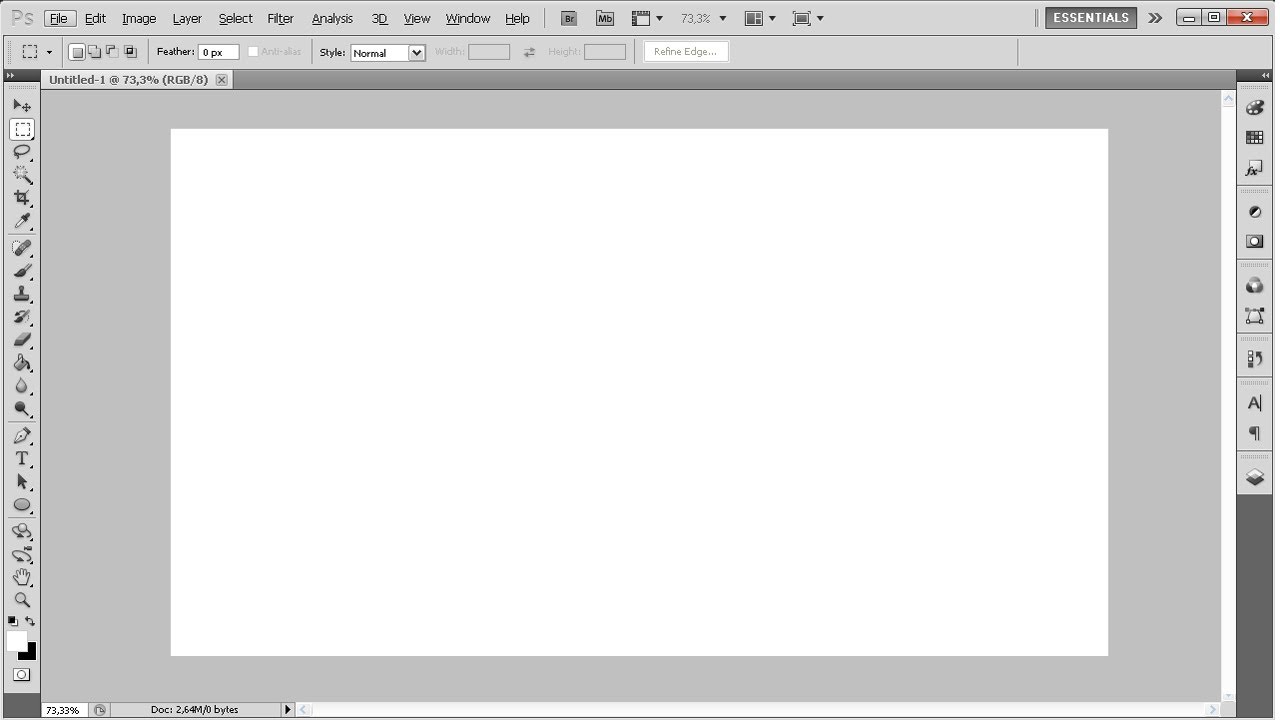This screenshot has width=1280, height=720.
Task: Choose Intersect with selection mode button
Action: point(130,52)
